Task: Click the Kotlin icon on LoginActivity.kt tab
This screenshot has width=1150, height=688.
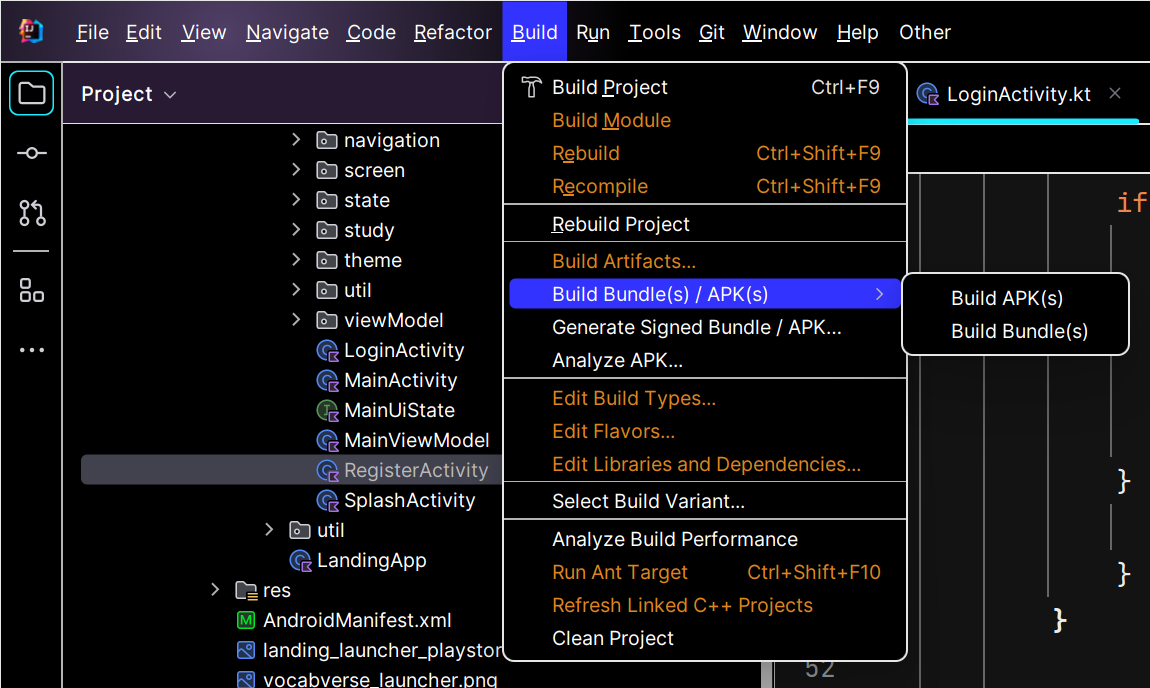Action: tap(928, 94)
